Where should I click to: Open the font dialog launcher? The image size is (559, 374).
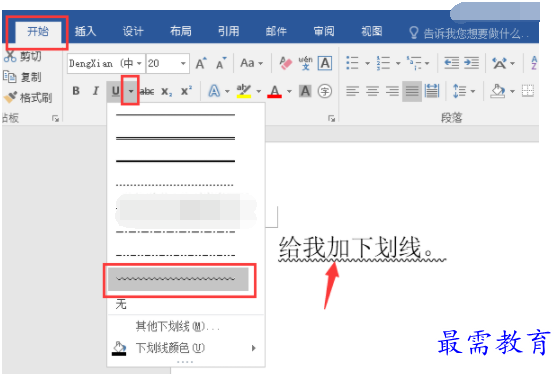332,118
